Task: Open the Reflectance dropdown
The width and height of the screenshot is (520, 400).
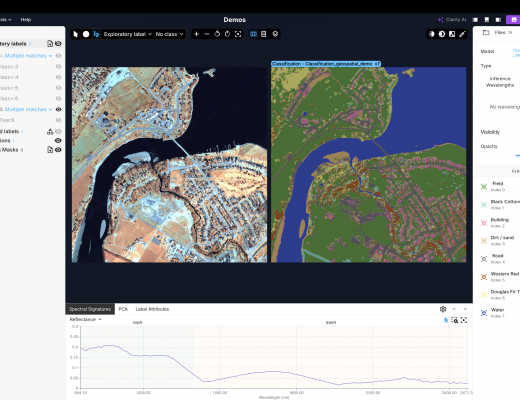Action: (85, 319)
